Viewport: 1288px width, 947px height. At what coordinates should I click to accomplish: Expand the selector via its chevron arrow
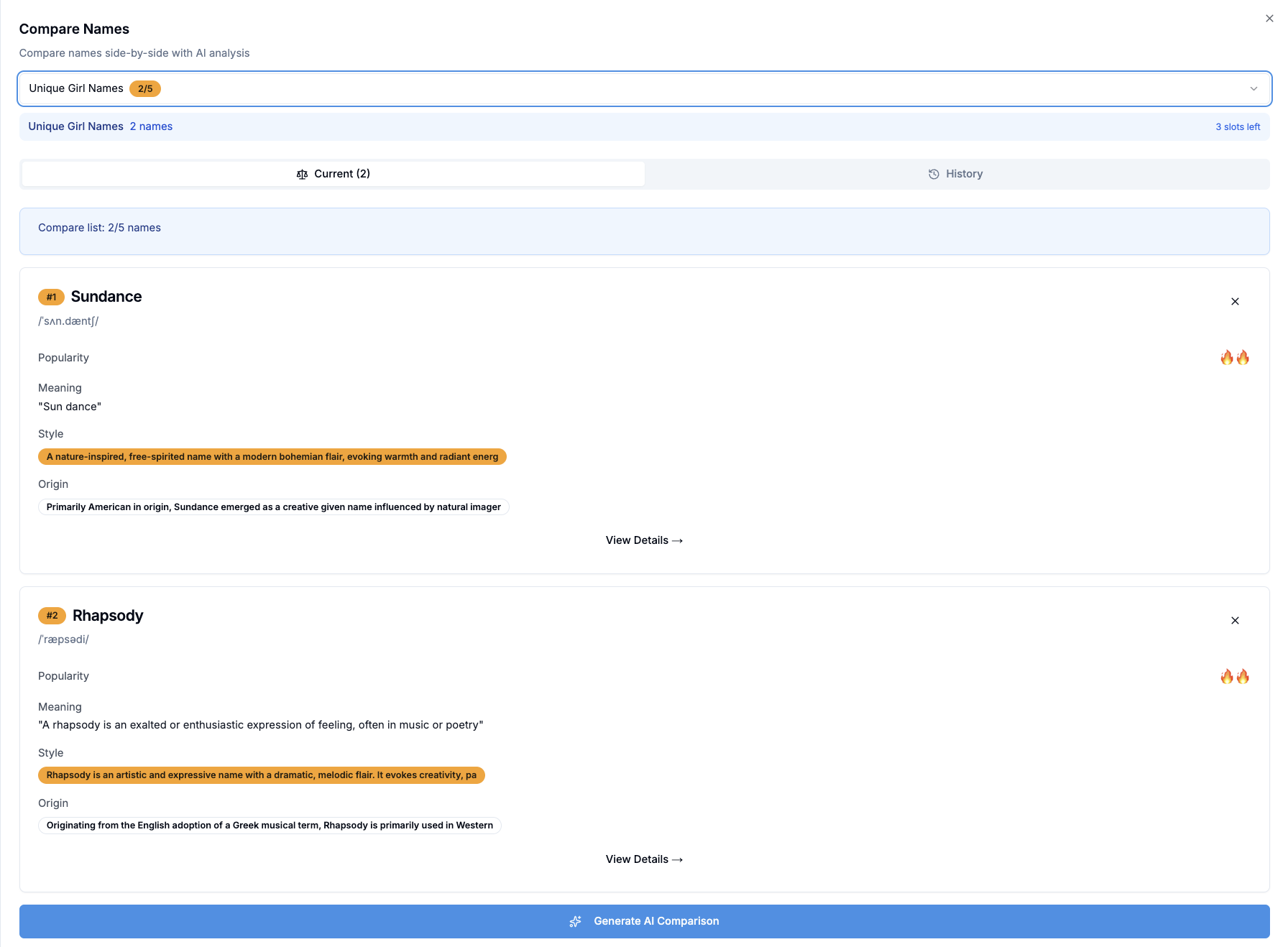(x=1255, y=88)
